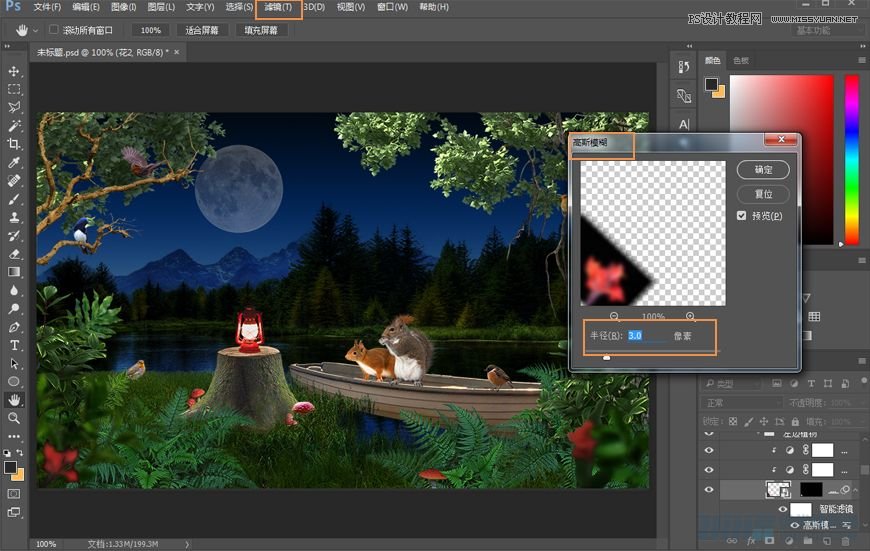The height and width of the screenshot is (551, 870).
Task: Open the 滤镜(T) menu
Action: coord(278,7)
